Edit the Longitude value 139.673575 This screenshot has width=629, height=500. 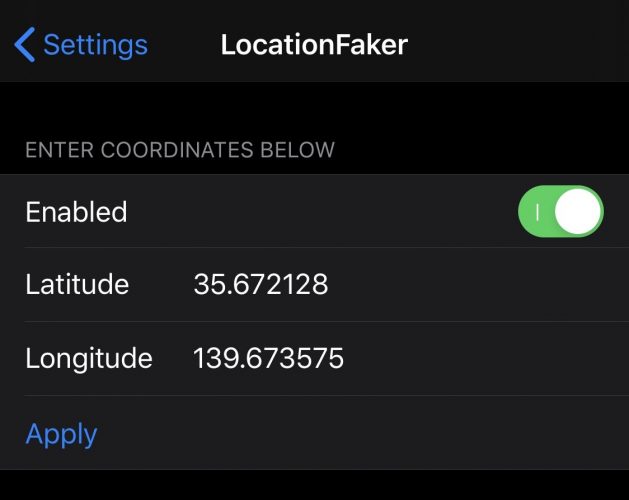(x=268, y=358)
